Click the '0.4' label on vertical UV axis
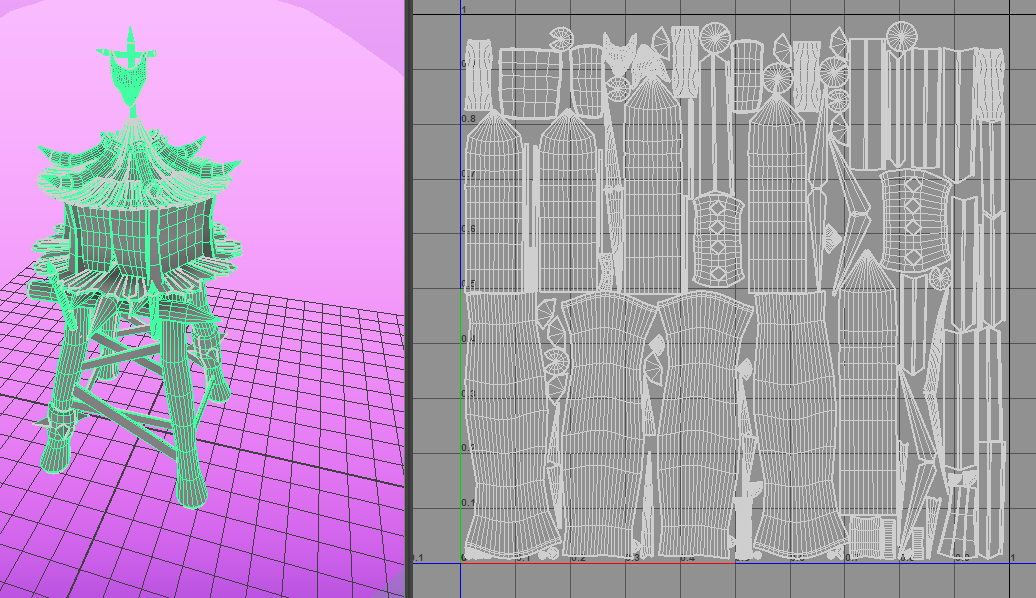 468,338
